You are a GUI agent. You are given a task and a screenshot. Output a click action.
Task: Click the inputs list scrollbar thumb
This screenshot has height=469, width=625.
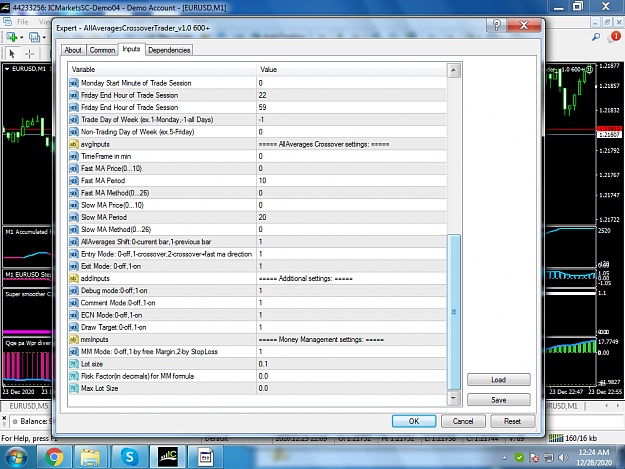point(454,312)
